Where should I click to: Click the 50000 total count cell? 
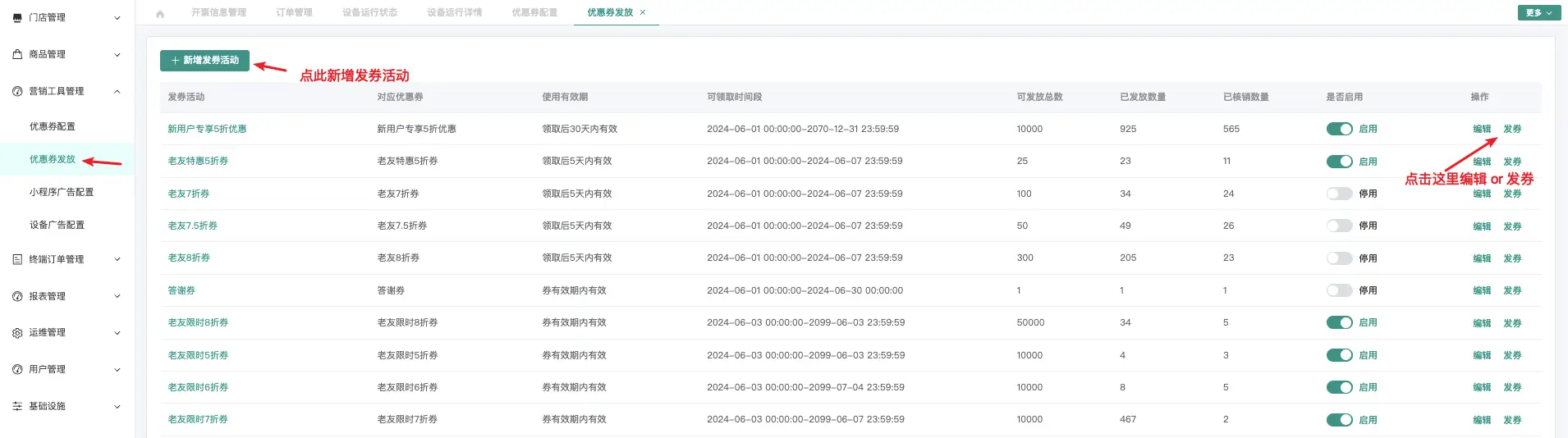[x=1030, y=322]
